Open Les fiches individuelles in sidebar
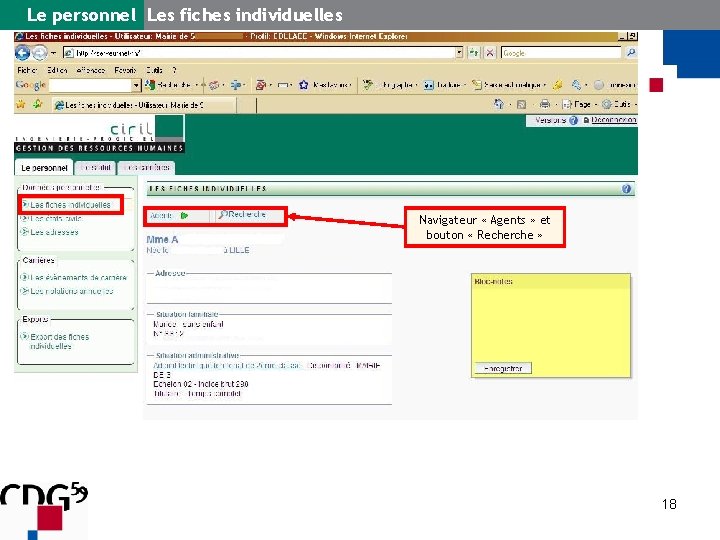720x540 pixels. 70,205
